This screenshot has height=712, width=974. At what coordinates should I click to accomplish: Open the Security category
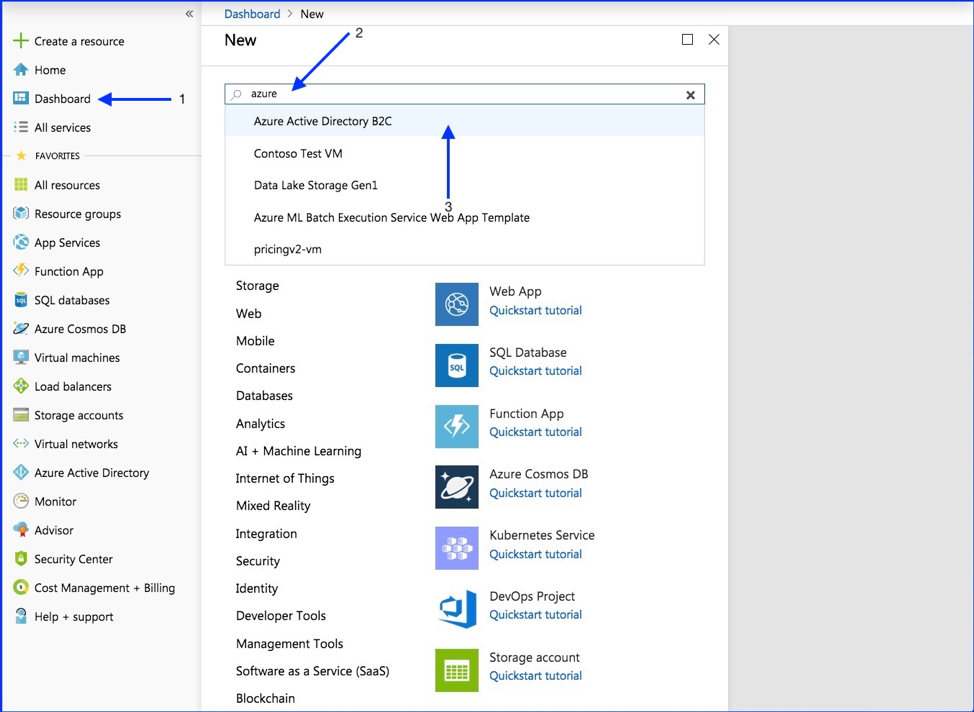pyautogui.click(x=258, y=561)
